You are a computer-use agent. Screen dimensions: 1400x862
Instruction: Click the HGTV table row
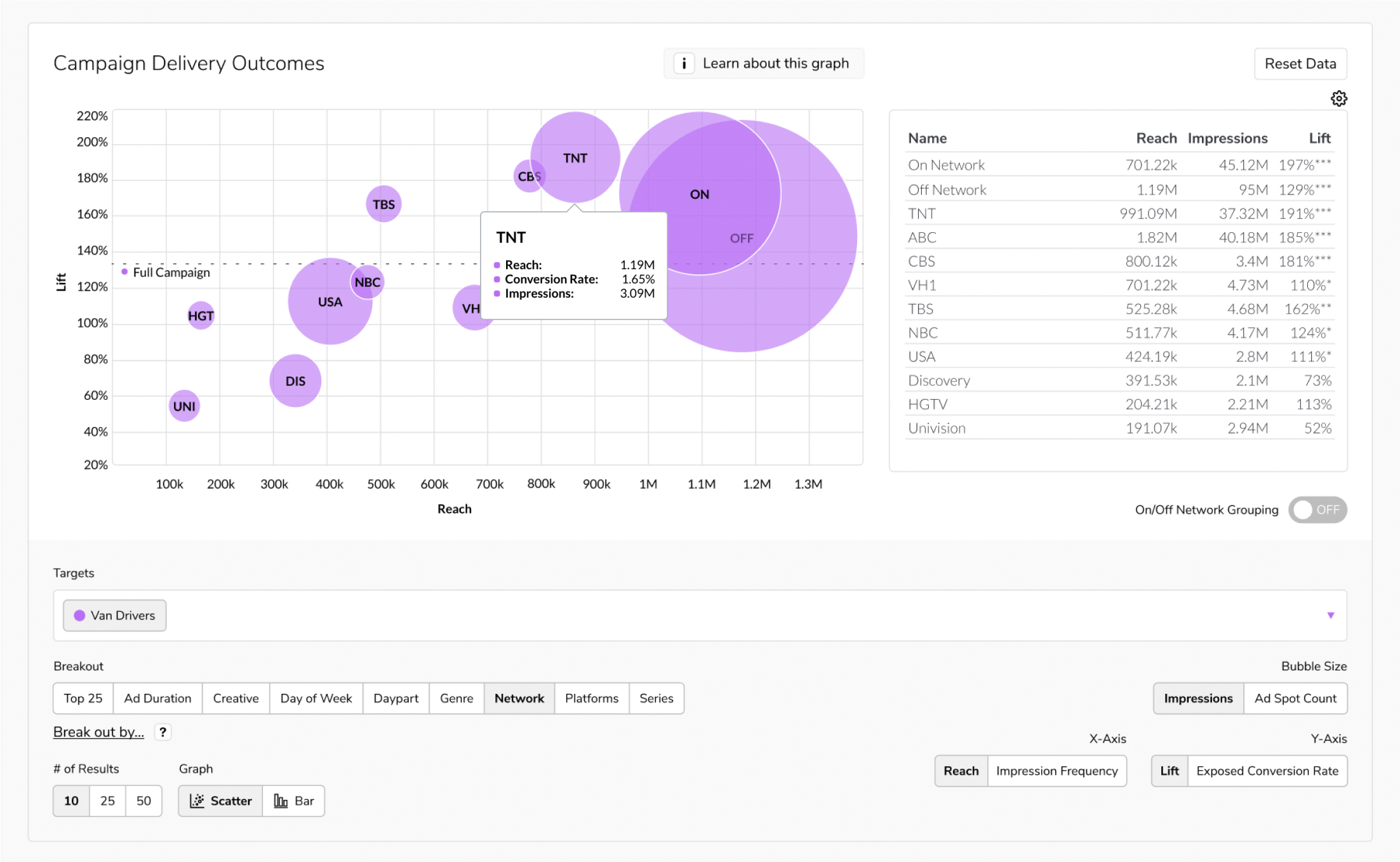pyautogui.click(x=1119, y=404)
